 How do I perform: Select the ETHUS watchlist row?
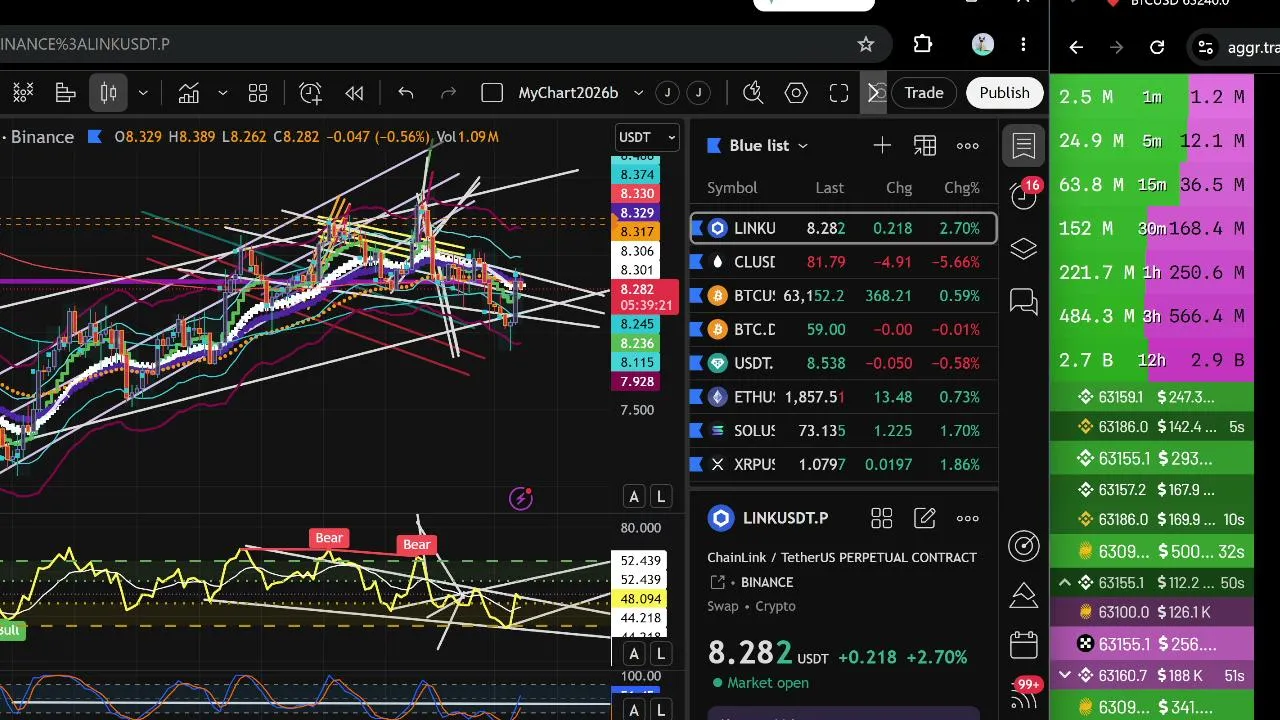(x=844, y=397)
